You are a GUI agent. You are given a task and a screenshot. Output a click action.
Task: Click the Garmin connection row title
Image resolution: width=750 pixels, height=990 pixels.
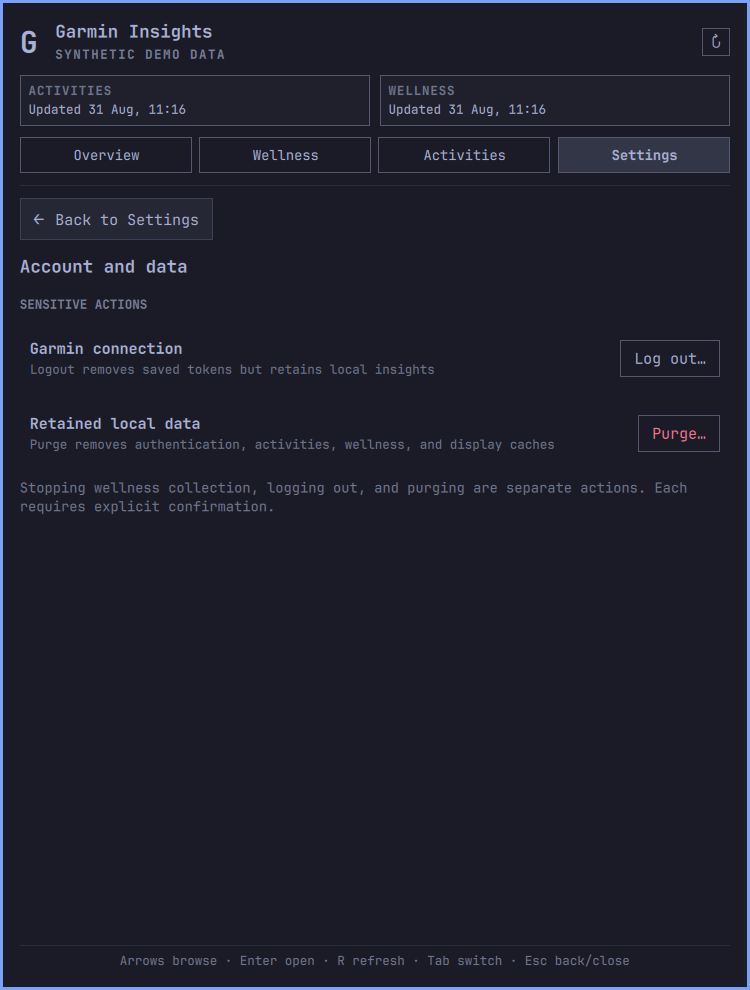click(106, 349)
